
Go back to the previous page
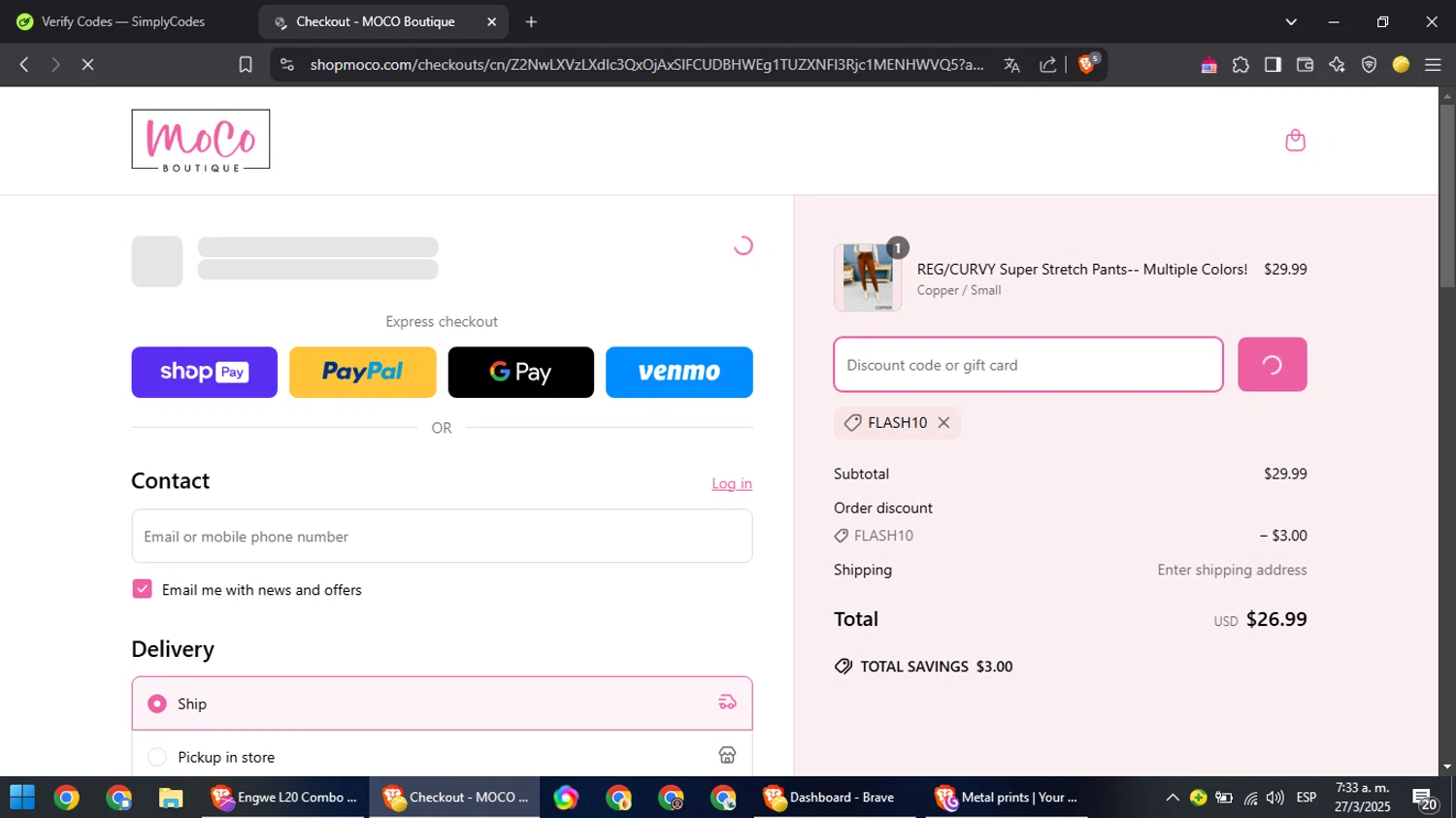pyautogui.click(x=24, y=65)
